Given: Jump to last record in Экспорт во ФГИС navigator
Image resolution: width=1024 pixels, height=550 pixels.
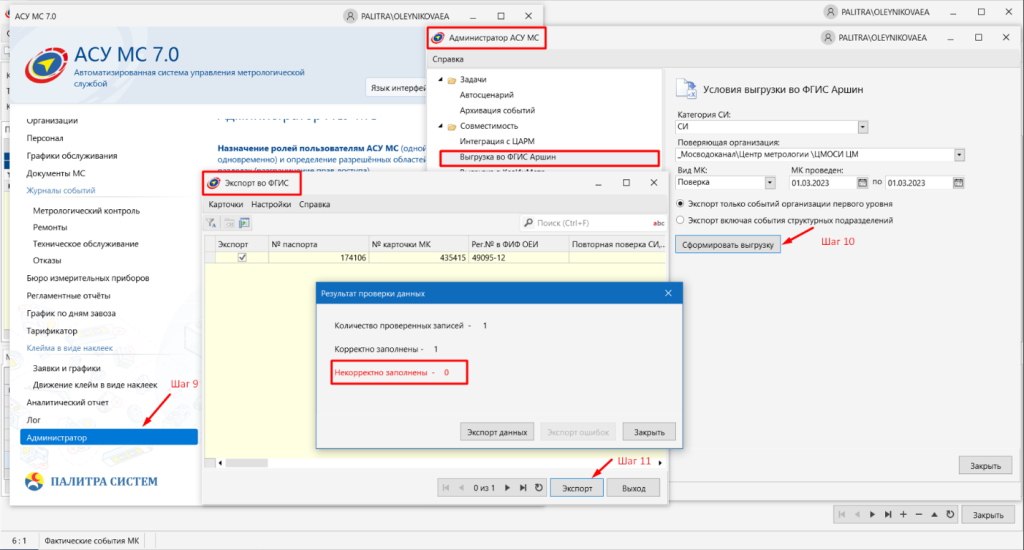Looking at the screenshot, I should click(523, 488).
